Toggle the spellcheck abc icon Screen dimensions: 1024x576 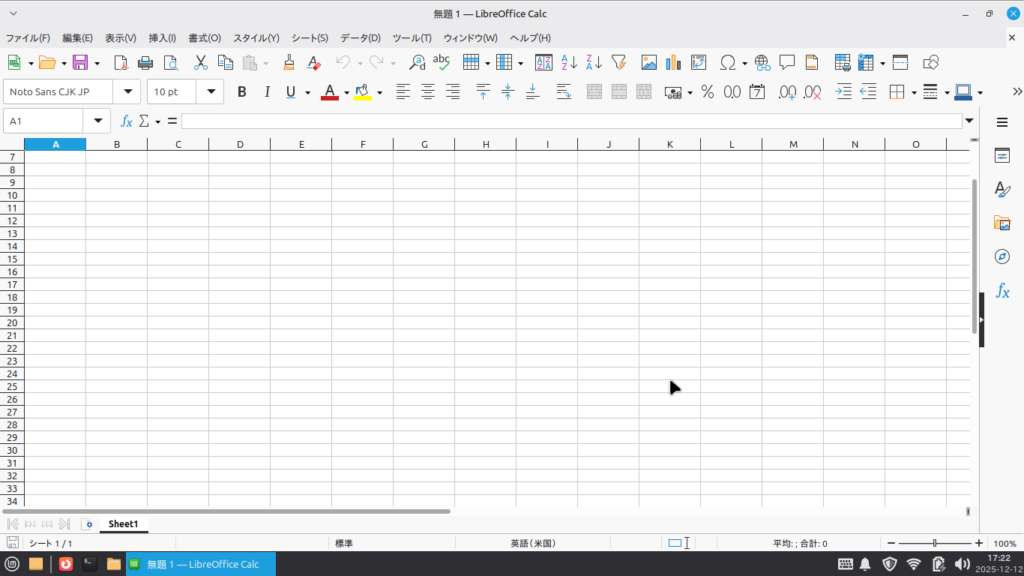(441, 62)
